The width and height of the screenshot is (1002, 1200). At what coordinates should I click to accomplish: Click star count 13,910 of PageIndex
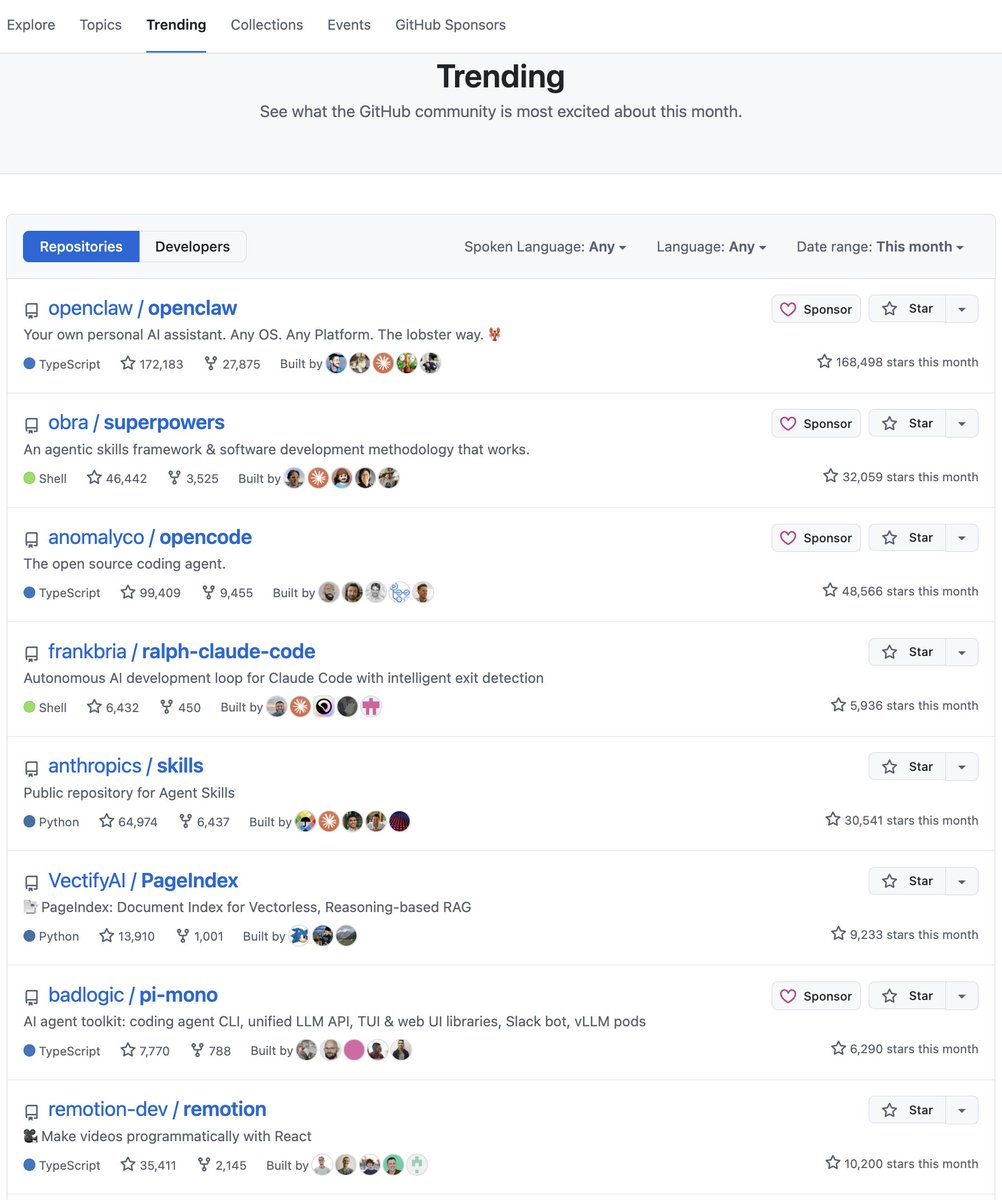point(127,936)
